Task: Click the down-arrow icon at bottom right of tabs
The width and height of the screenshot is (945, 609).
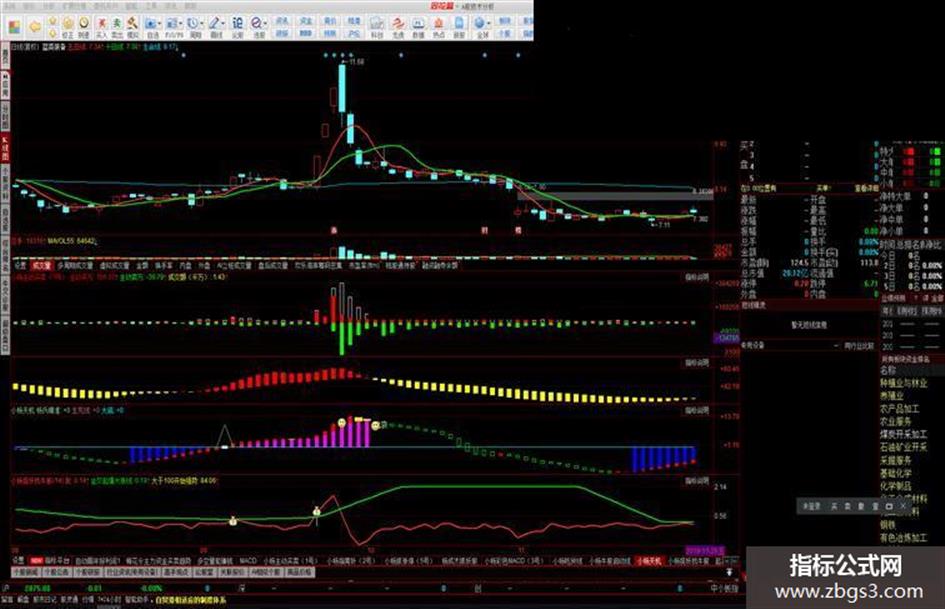Action: click(x=729, y=571)
